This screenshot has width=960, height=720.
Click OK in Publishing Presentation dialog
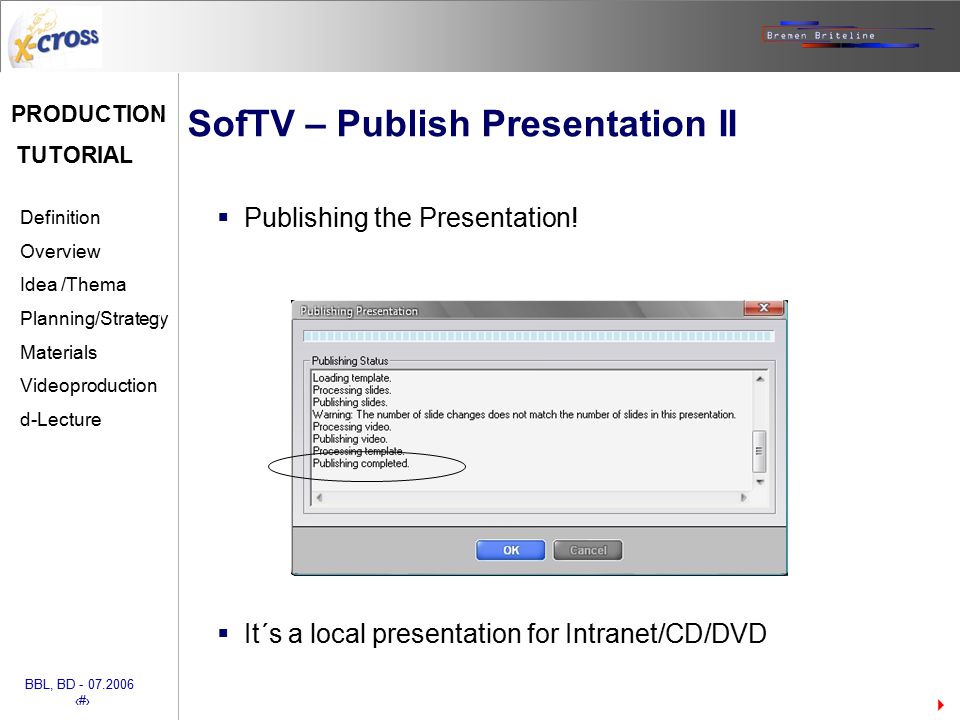coord(510,550)
